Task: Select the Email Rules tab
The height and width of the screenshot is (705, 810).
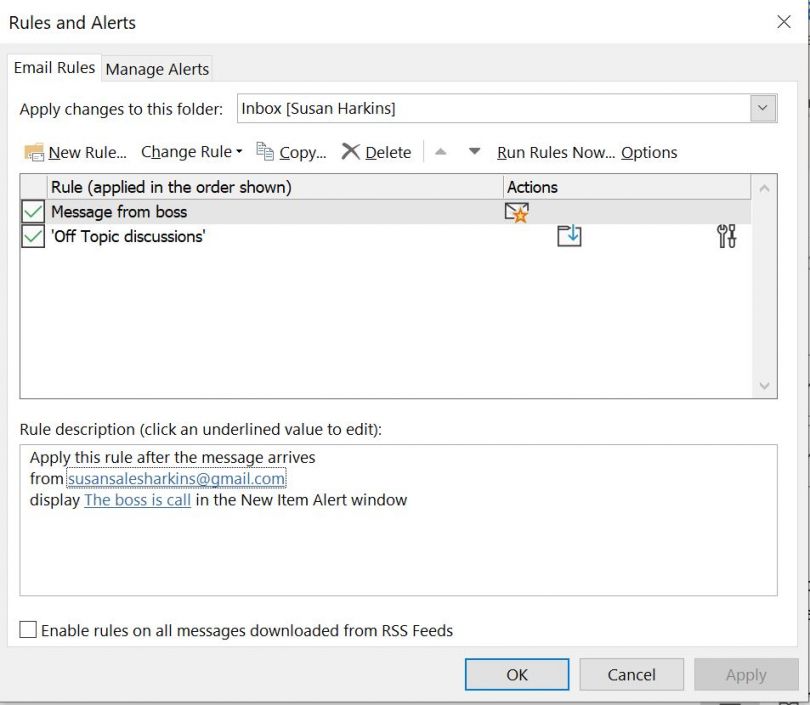Action: [x=54, y=68]
